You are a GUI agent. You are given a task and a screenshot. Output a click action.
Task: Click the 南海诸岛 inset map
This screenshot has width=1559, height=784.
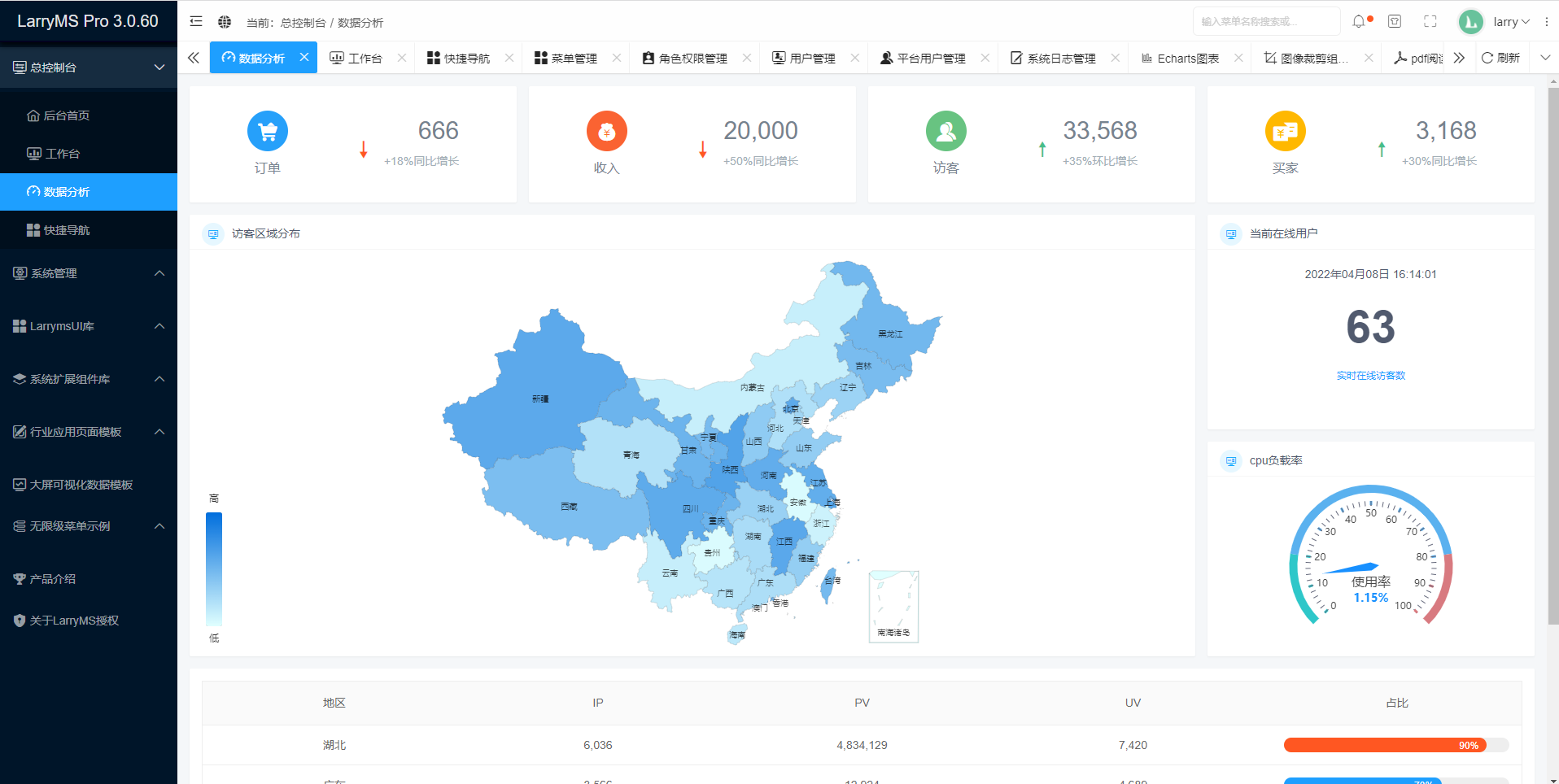click(893, 606)
